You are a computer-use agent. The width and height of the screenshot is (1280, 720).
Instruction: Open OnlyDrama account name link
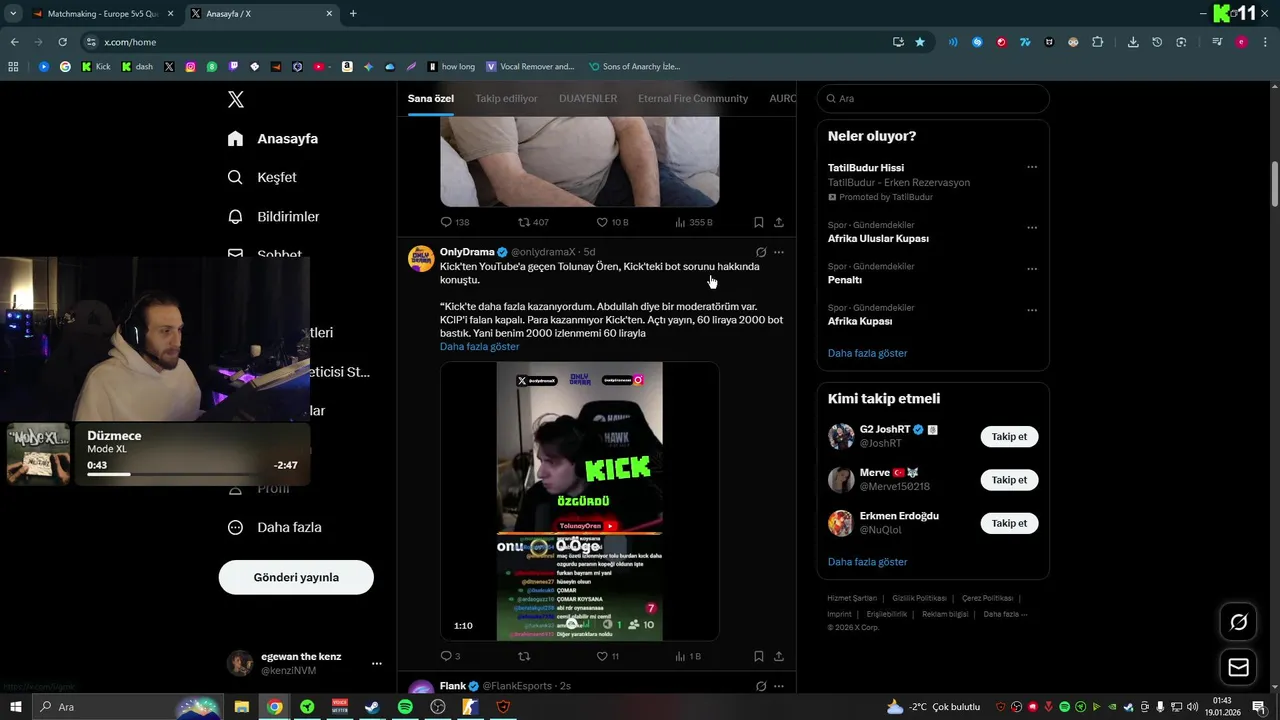[467, 252]
